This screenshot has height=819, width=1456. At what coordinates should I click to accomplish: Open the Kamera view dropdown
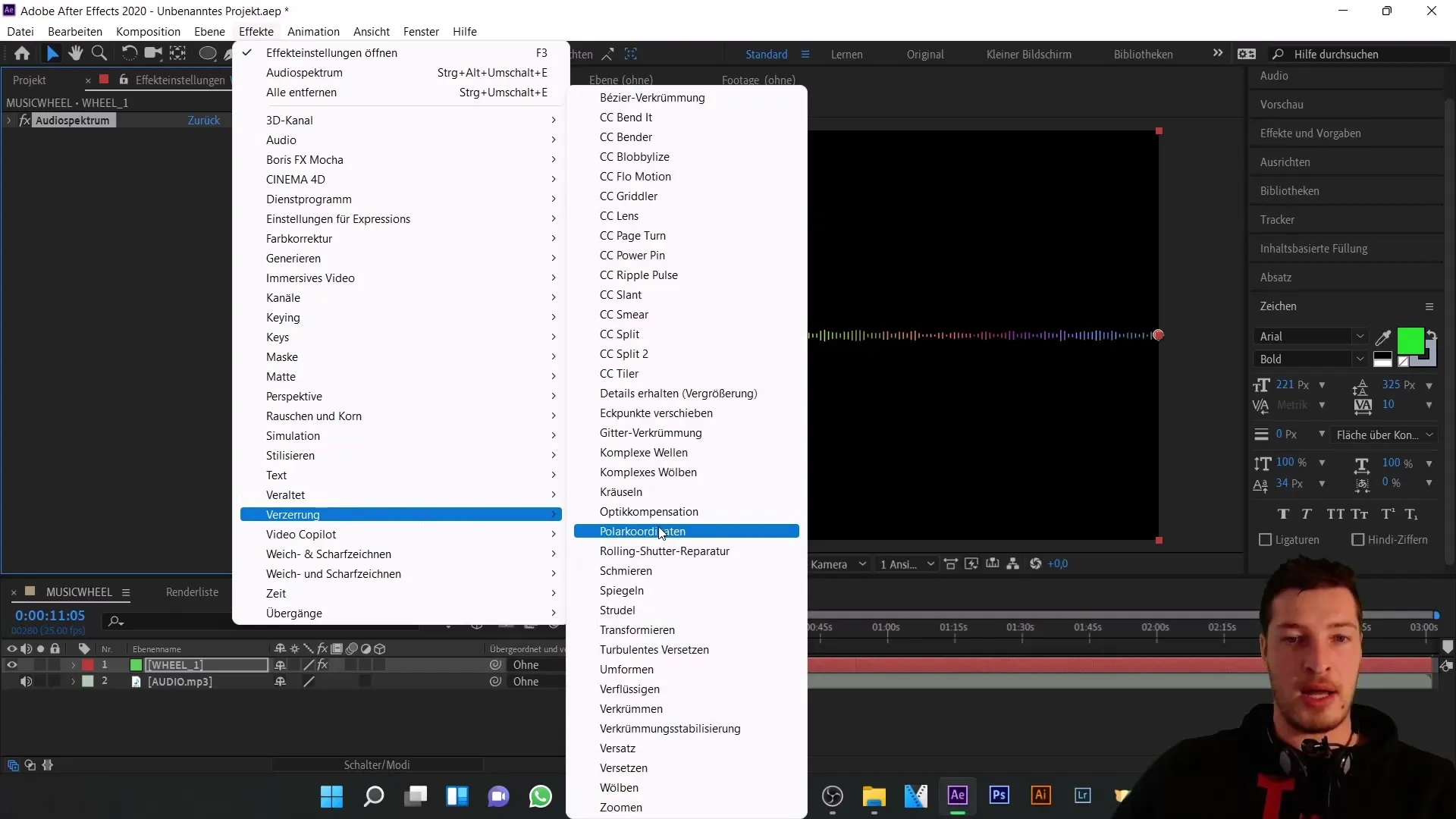838,564
